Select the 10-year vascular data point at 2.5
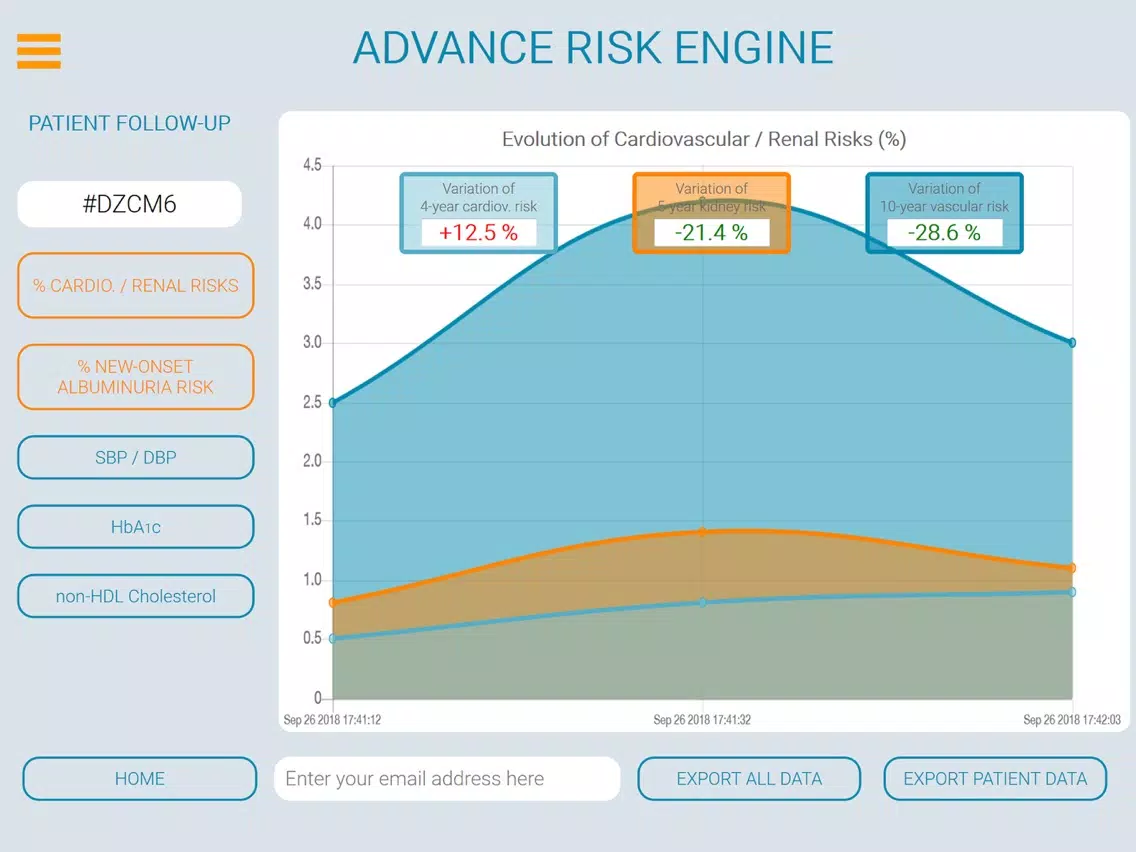The height and width of the screenshot is (852, 1136). click(x=333, y=402)
